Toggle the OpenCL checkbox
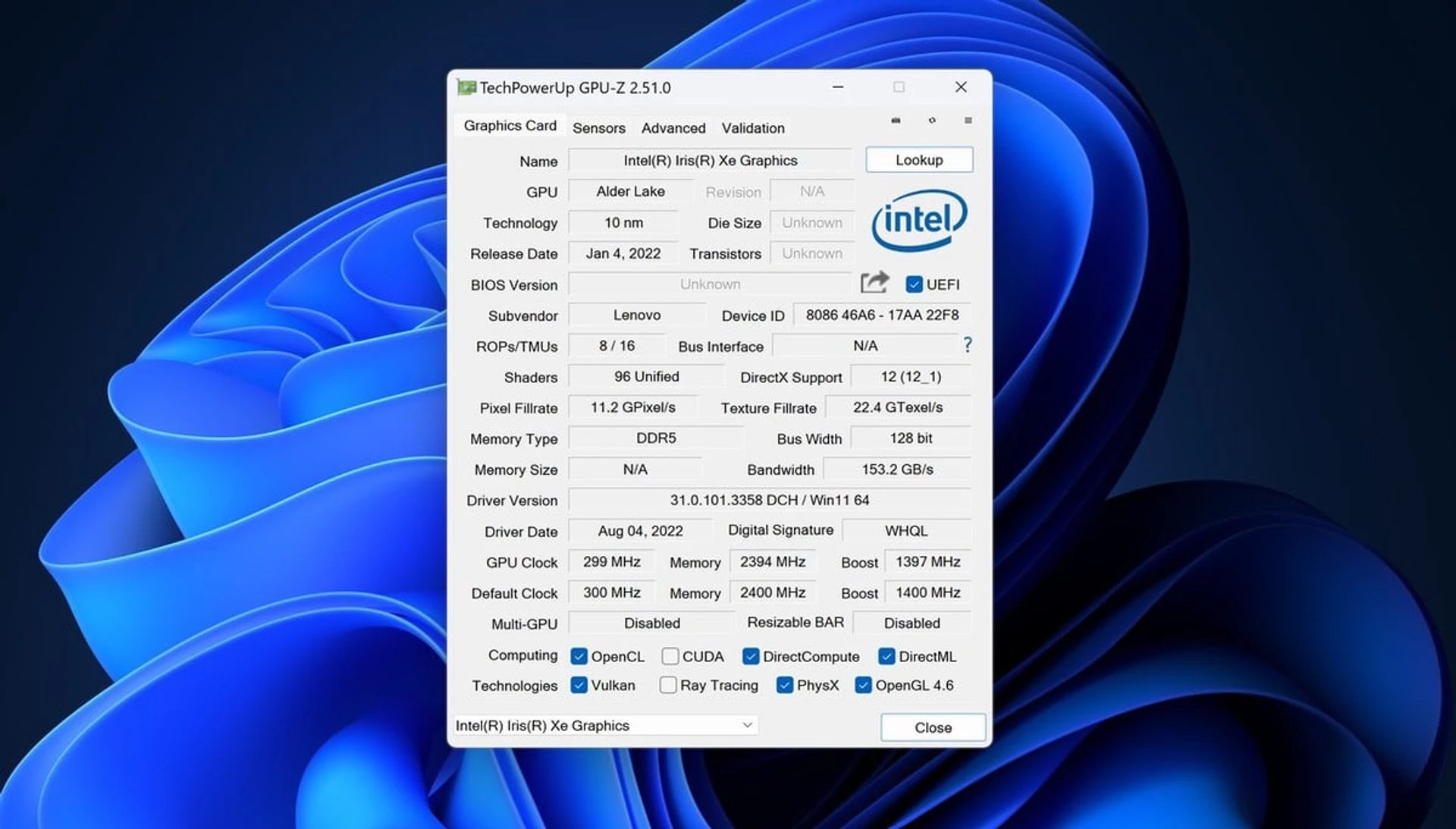This screenshot has width=1456, height=829. tap(579, 656)
